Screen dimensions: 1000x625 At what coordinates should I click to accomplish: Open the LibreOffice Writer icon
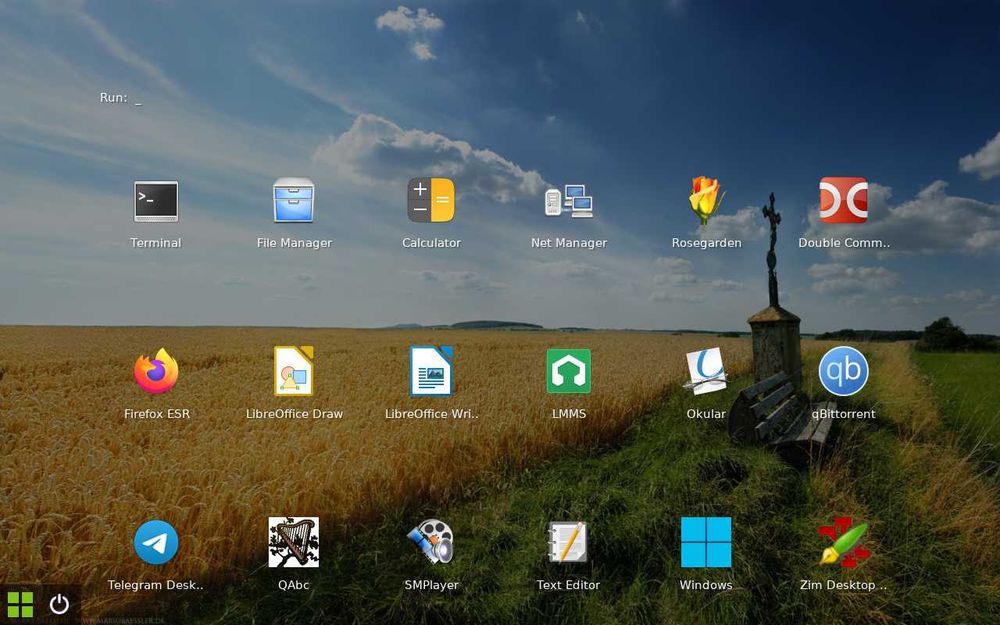pyautogui.click(x=431, y=371)
